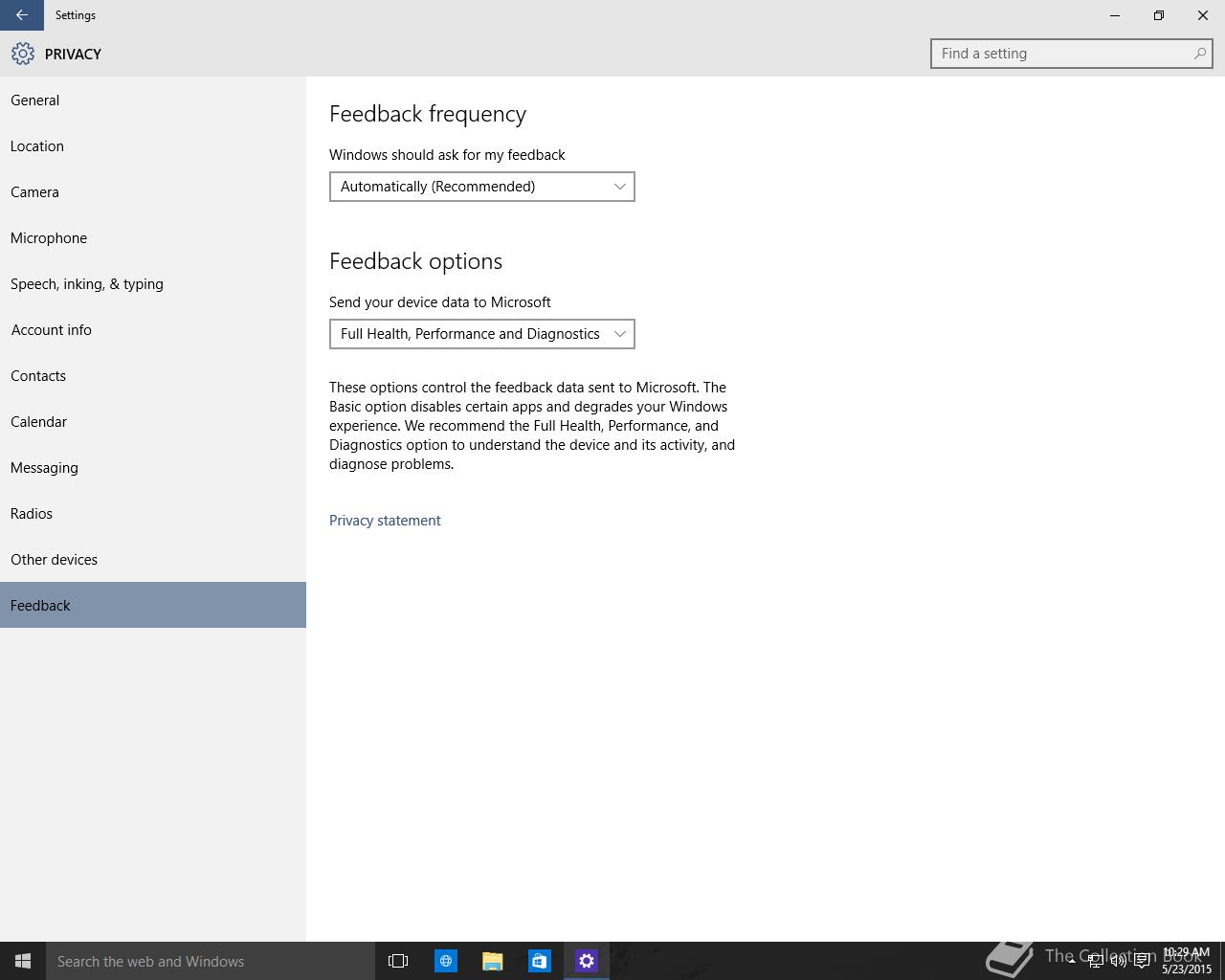Select Calendar in the sidebar

click(x=153, y=421)
